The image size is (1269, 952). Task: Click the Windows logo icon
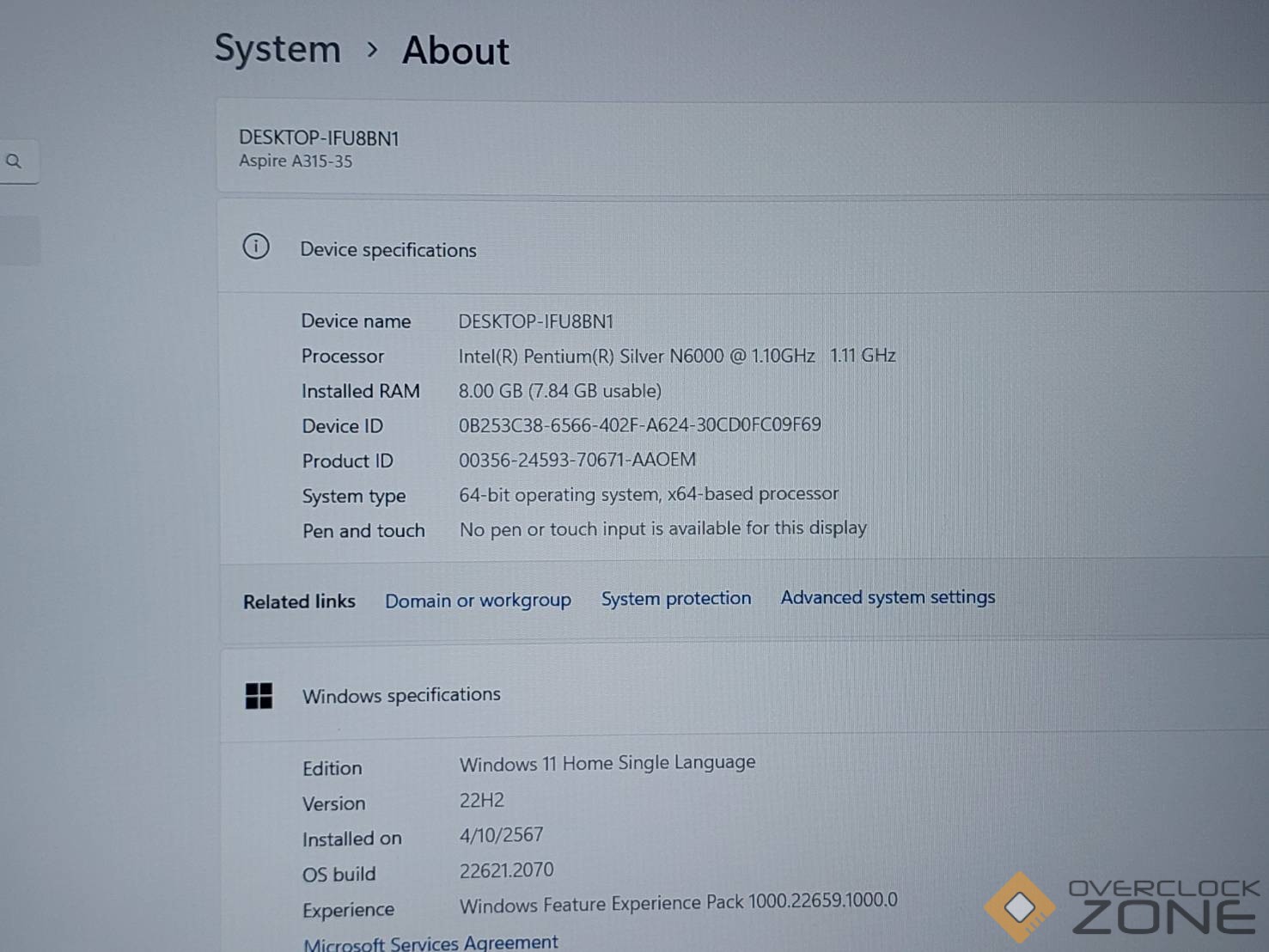point(259,695)
